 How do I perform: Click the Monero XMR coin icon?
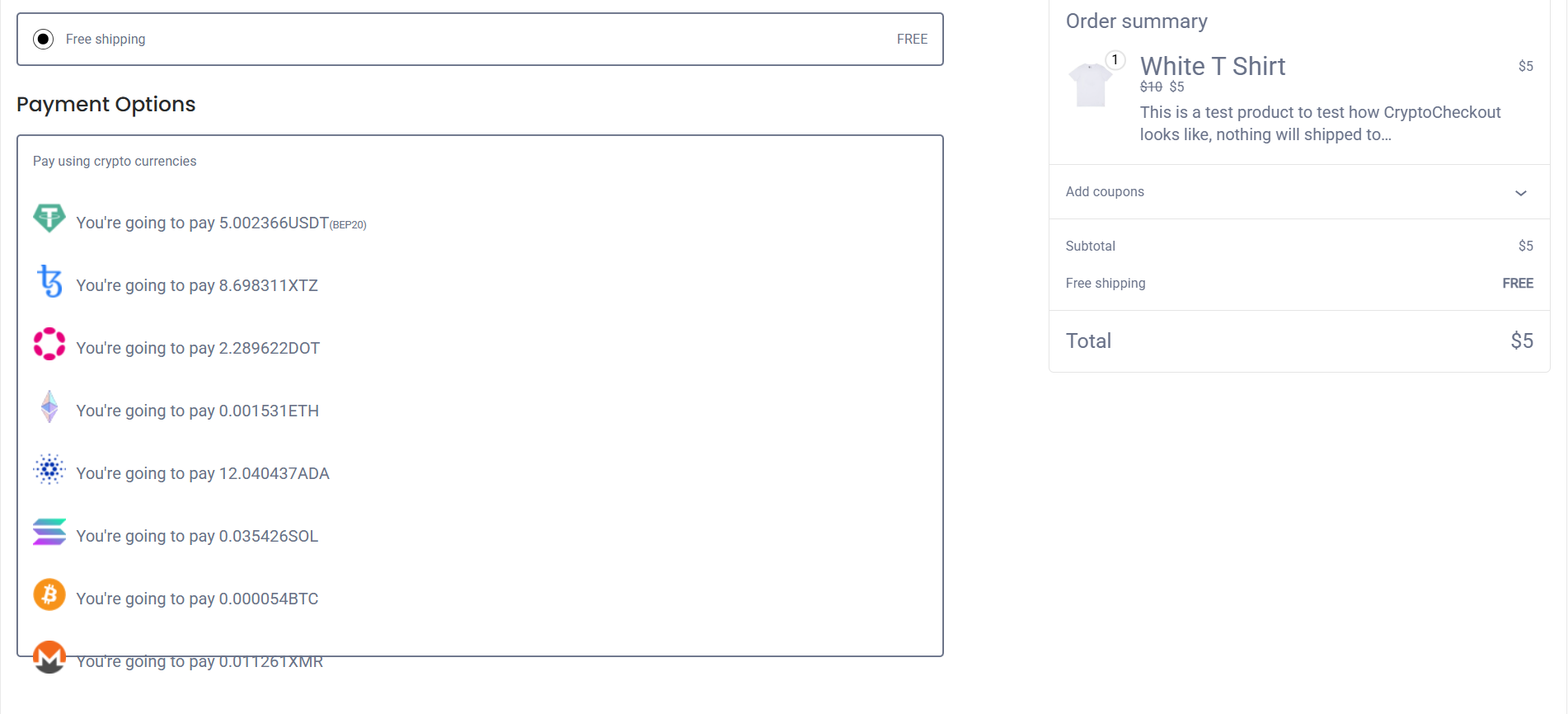[49, 656]
